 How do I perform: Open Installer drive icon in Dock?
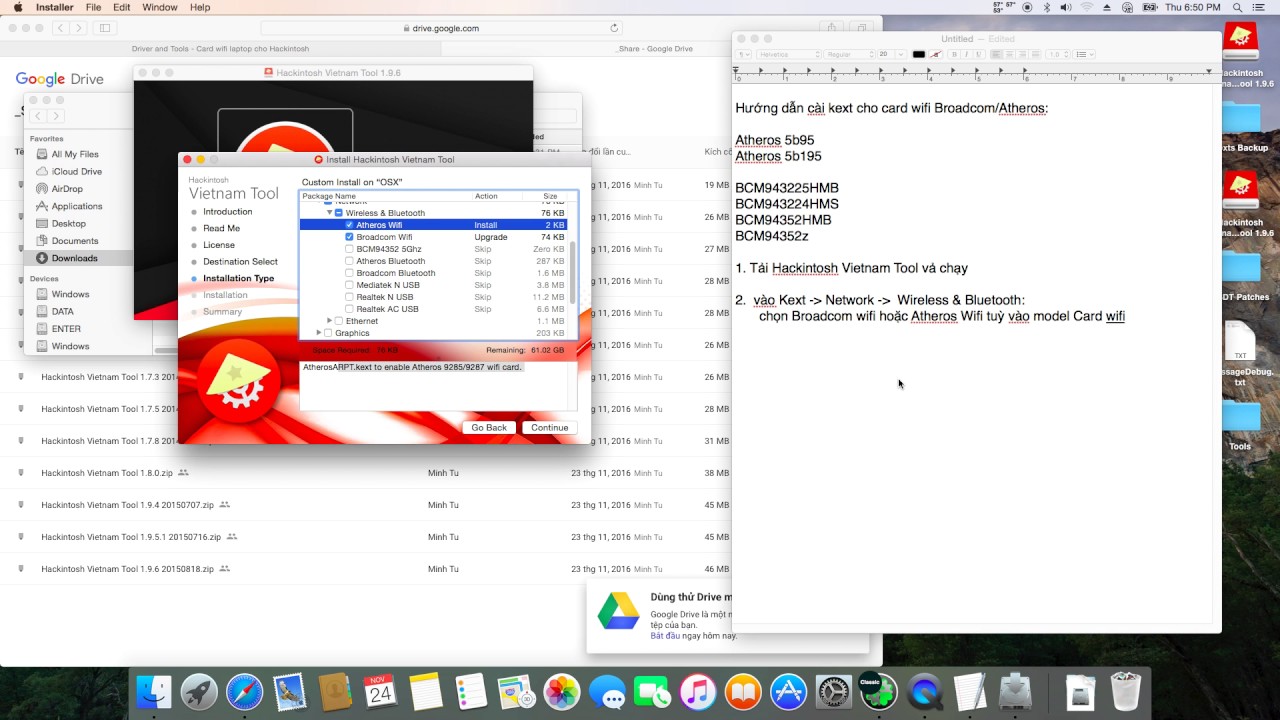click(x=1016, y=692)
